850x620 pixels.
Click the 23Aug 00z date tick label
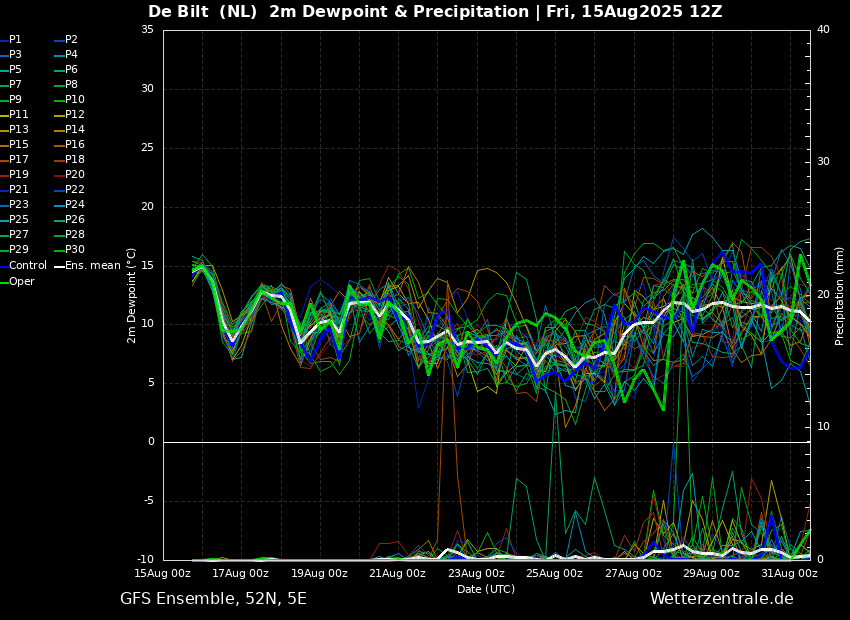476,574
